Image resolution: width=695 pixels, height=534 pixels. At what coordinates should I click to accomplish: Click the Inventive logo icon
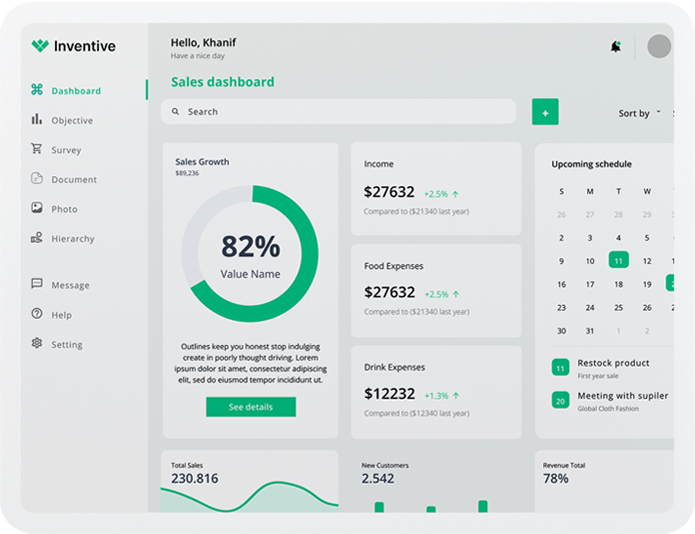40,46
